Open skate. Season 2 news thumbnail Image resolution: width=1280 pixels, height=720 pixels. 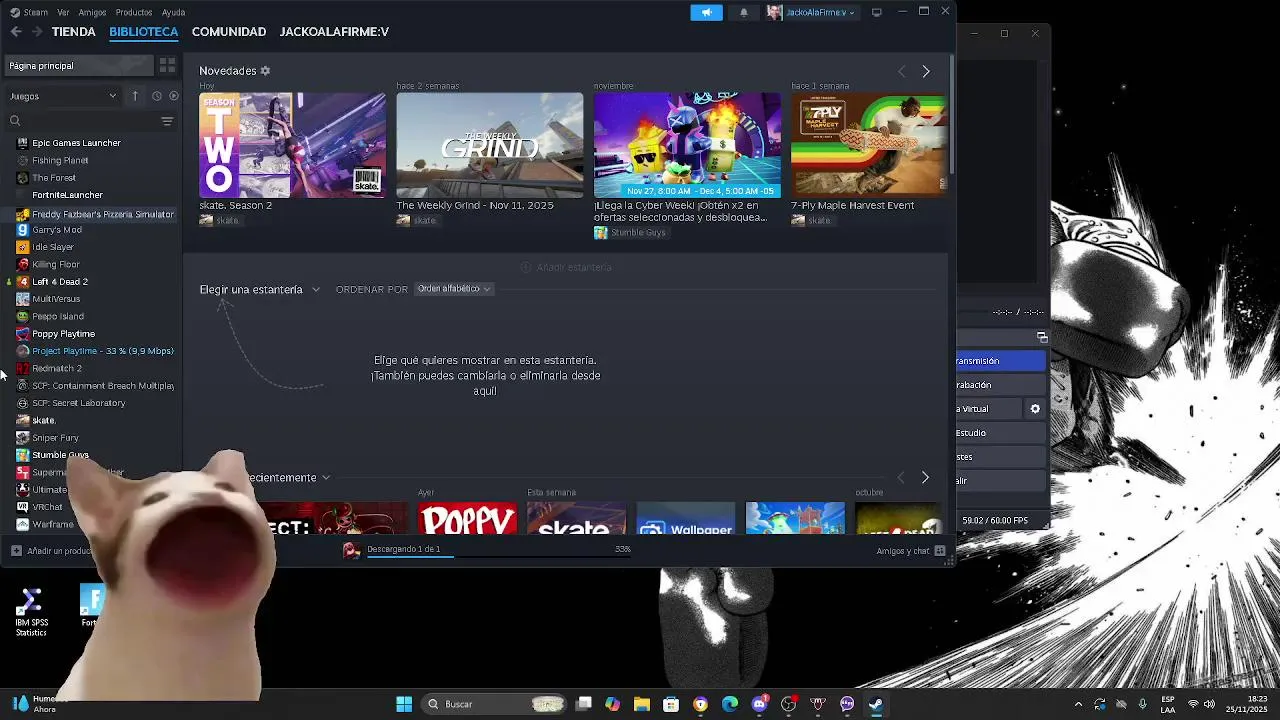(292, 145)
